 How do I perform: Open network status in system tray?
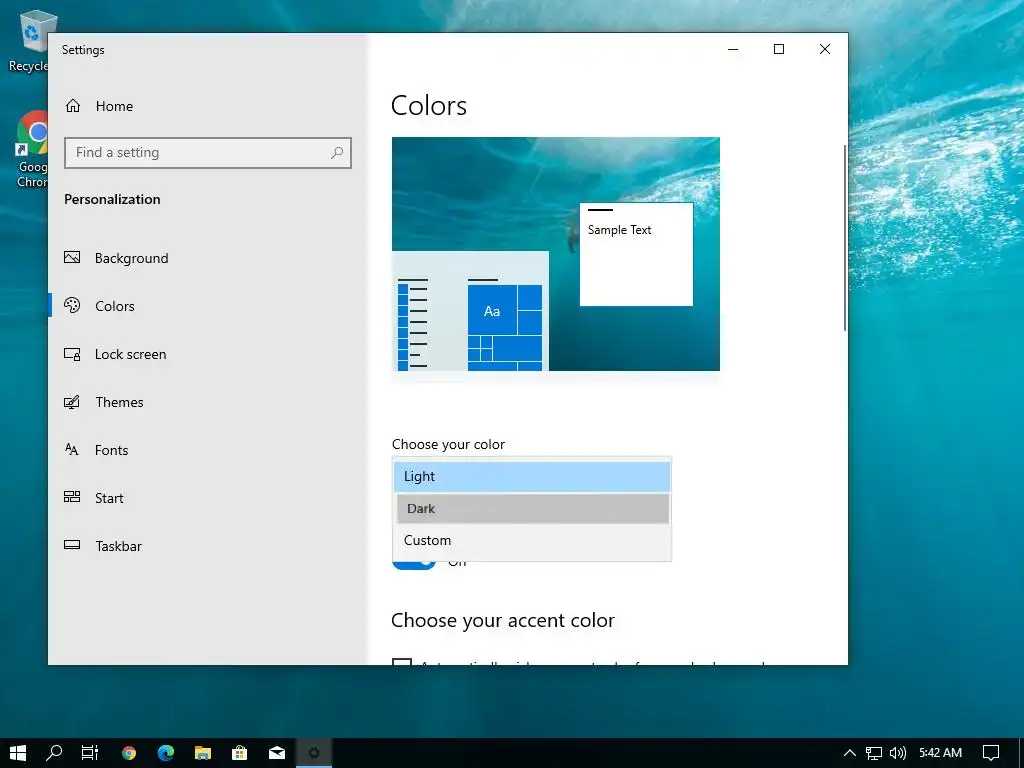click(874, 753)
